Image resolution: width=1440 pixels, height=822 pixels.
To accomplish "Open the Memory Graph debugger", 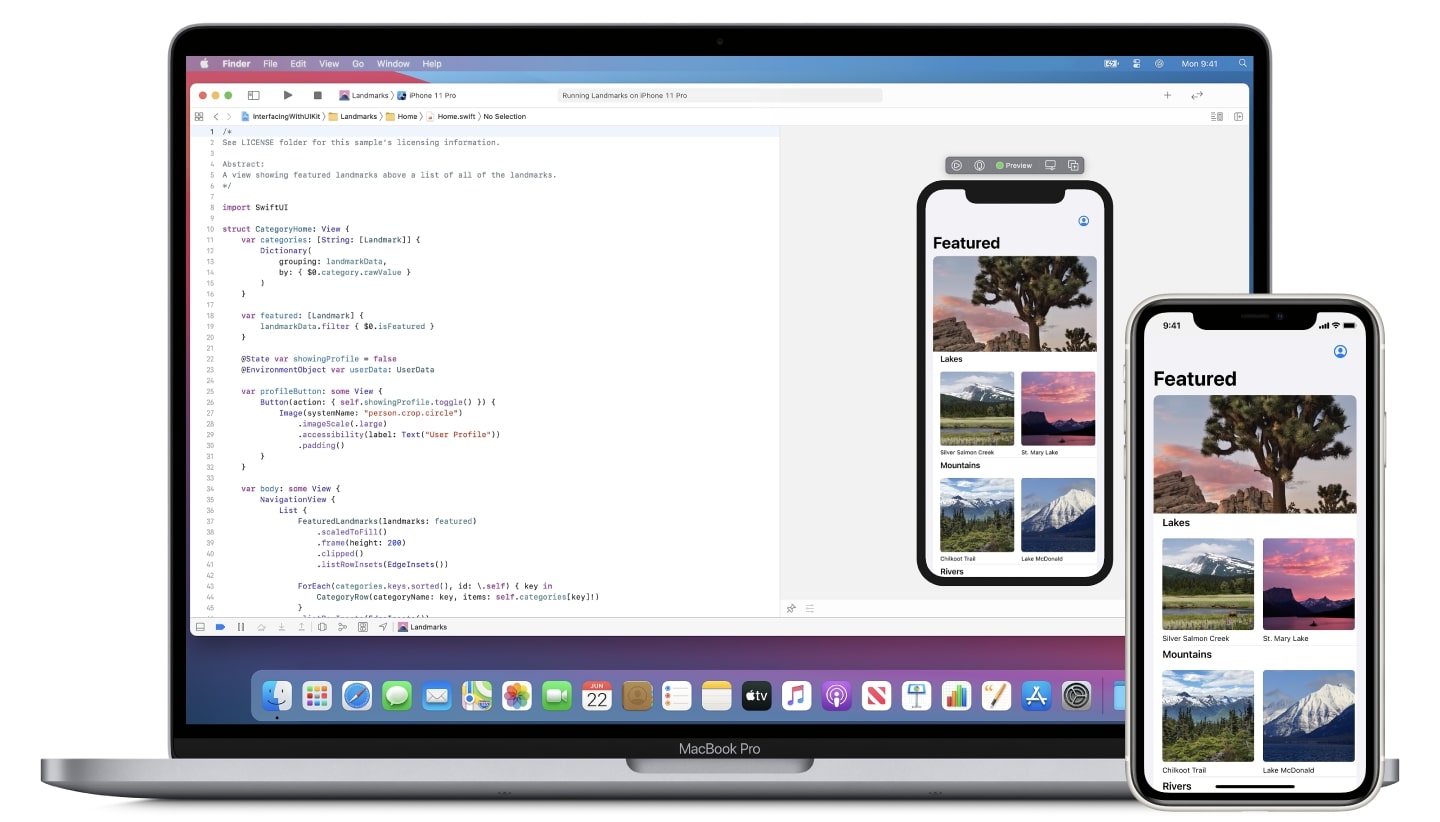I will 343,627.
